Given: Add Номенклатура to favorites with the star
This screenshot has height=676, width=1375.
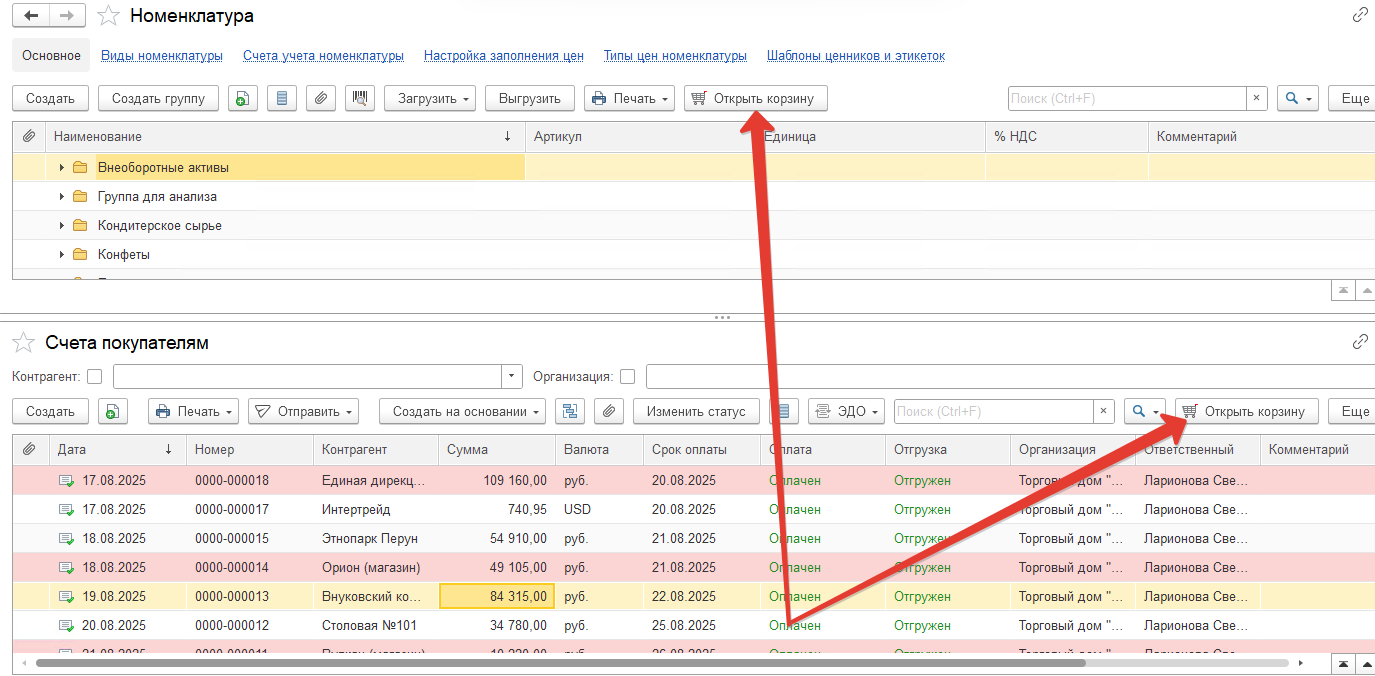Looking at the screenshot, I should click(109, 16).
